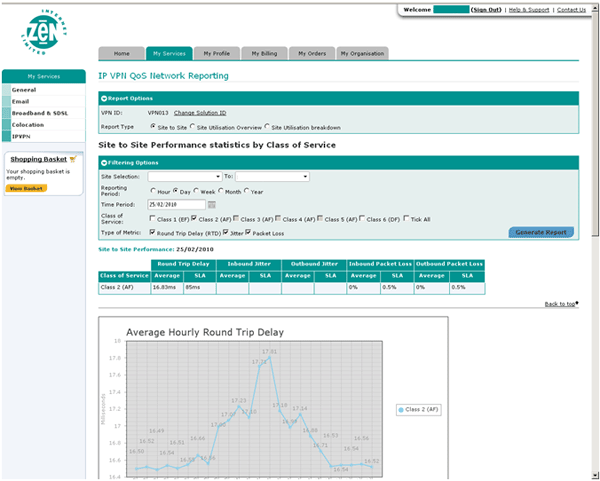
Task: Open the Home tab
Action: coord(122,54)
